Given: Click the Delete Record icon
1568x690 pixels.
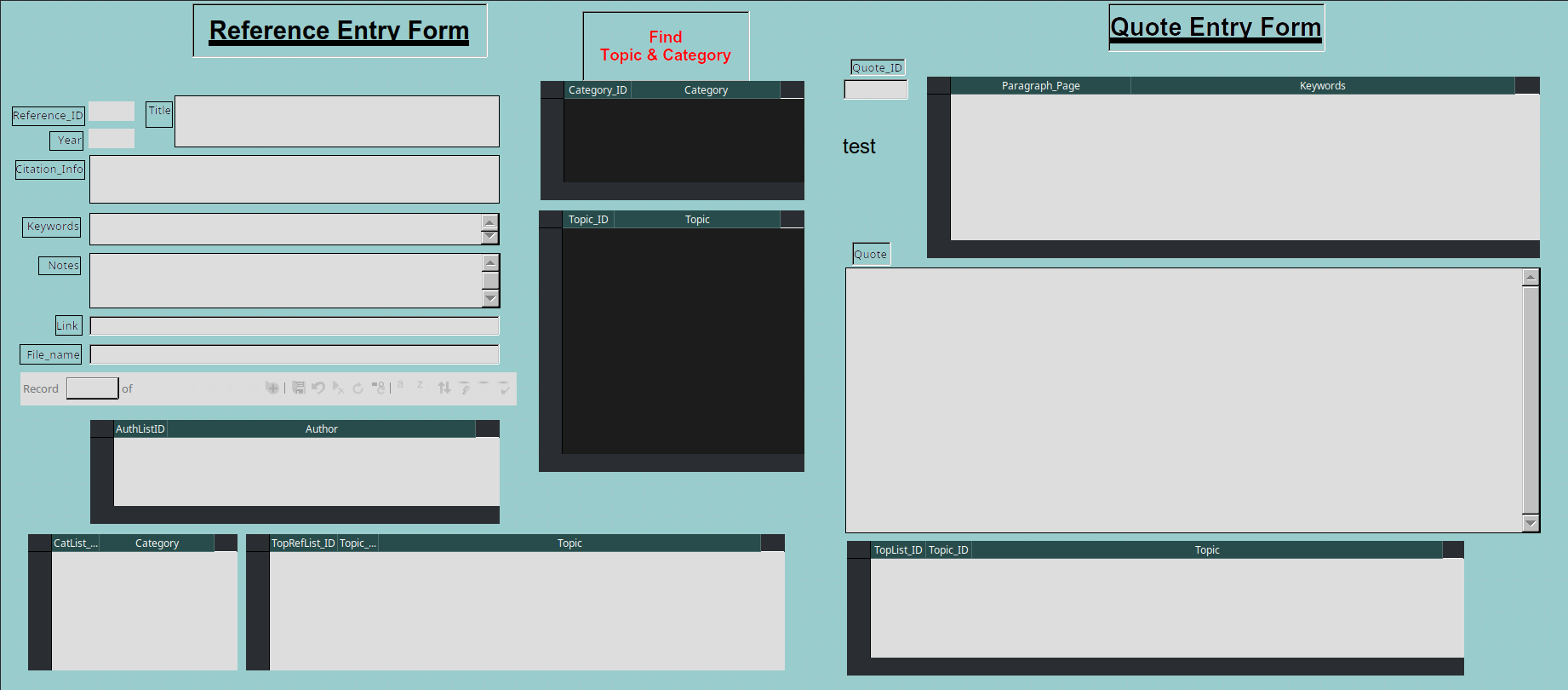Looking at the screenshot, I should click(x=338, y=388).
